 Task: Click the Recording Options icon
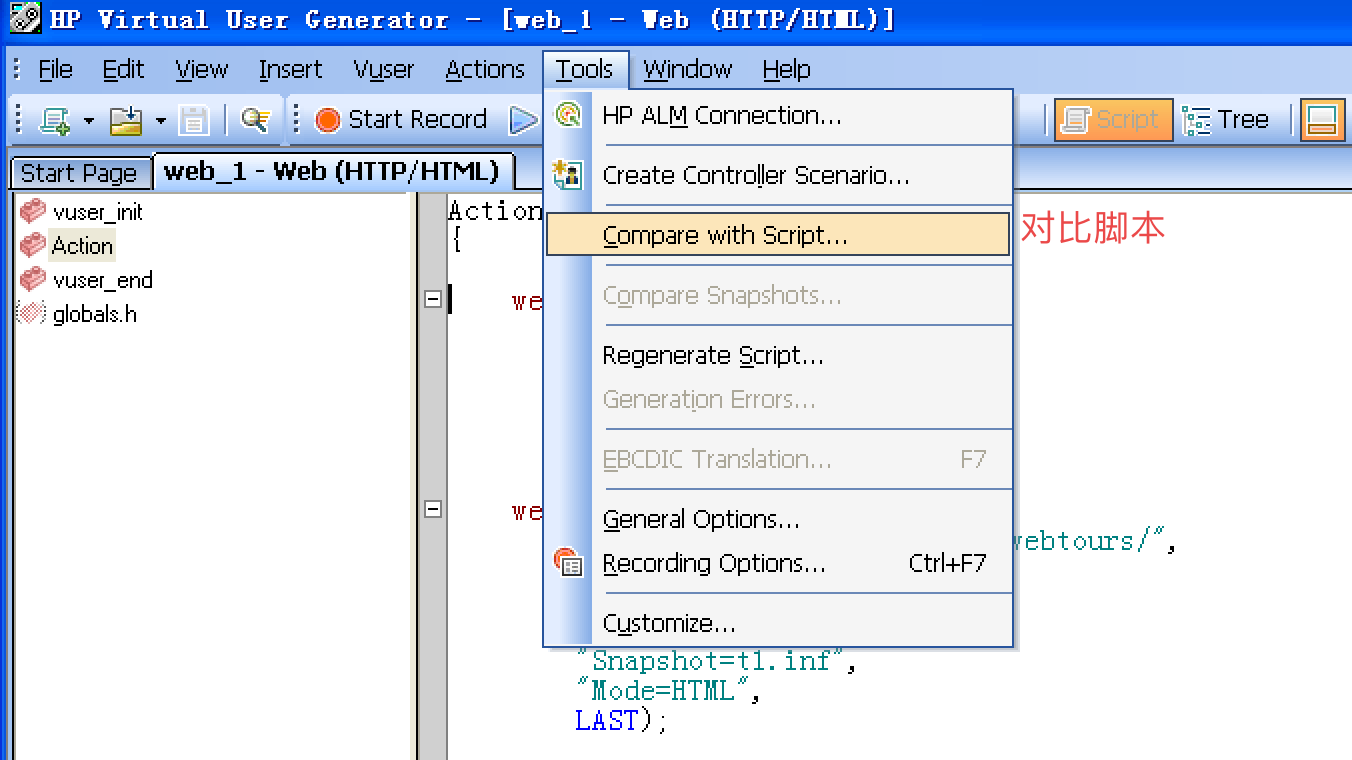click(x=568, y=562)
